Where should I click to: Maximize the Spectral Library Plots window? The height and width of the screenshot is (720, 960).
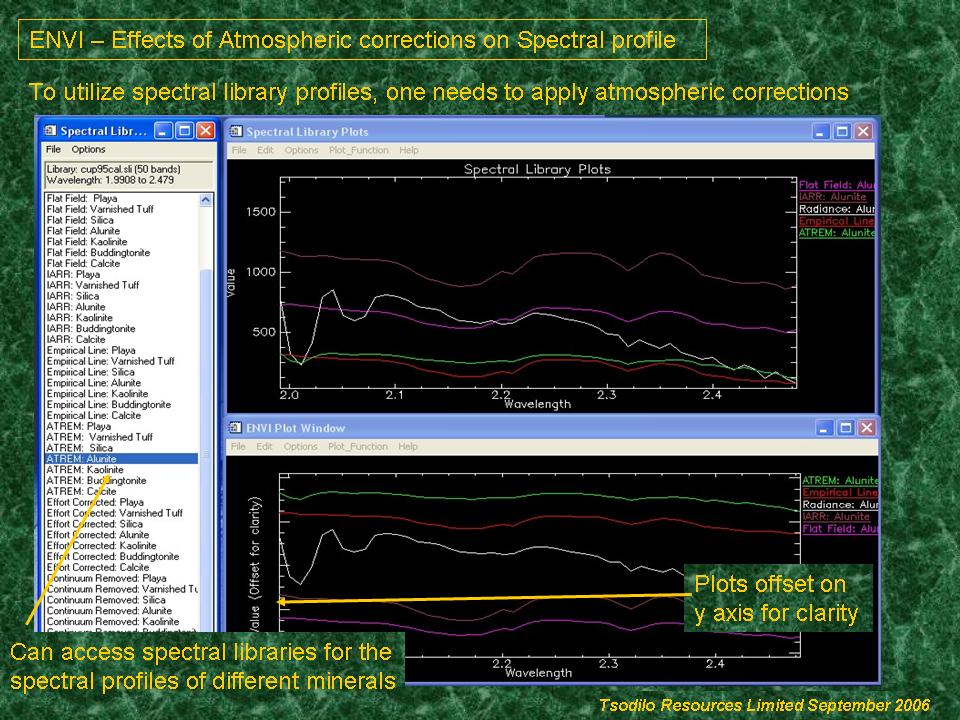842,131
